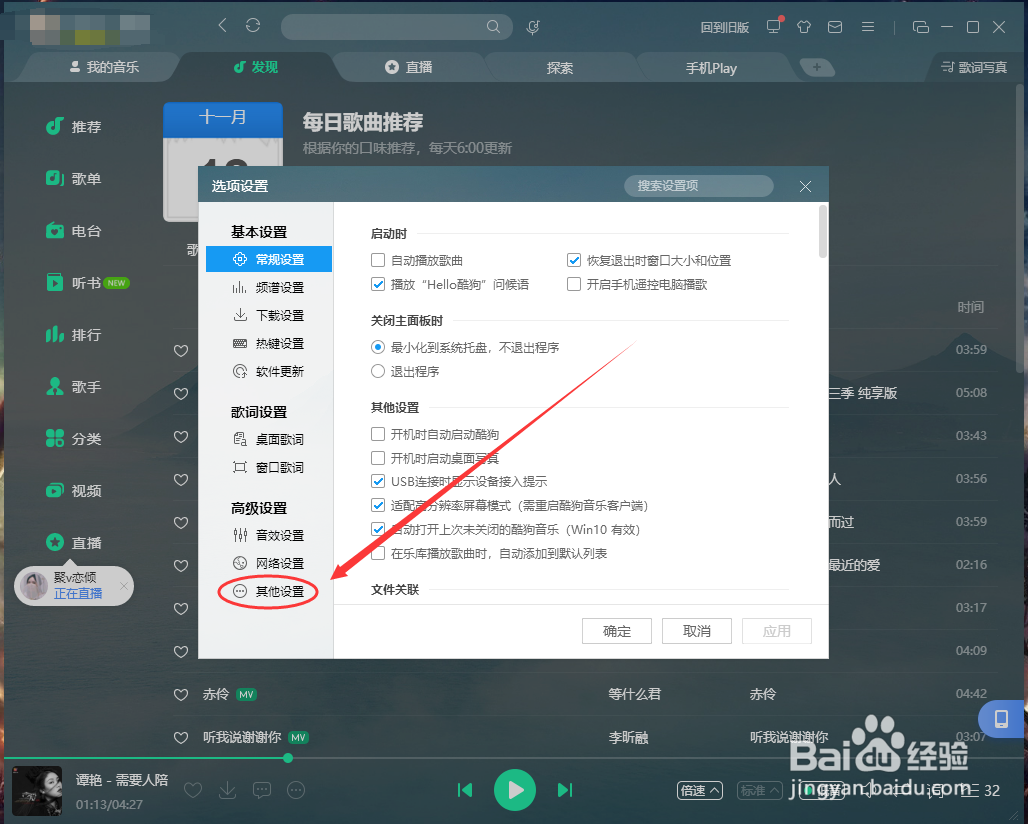Image resolution: width=1028 pixels, height=824 pixels.
Task: Open the voice recognition microphone icon
Action: [533, 27]
